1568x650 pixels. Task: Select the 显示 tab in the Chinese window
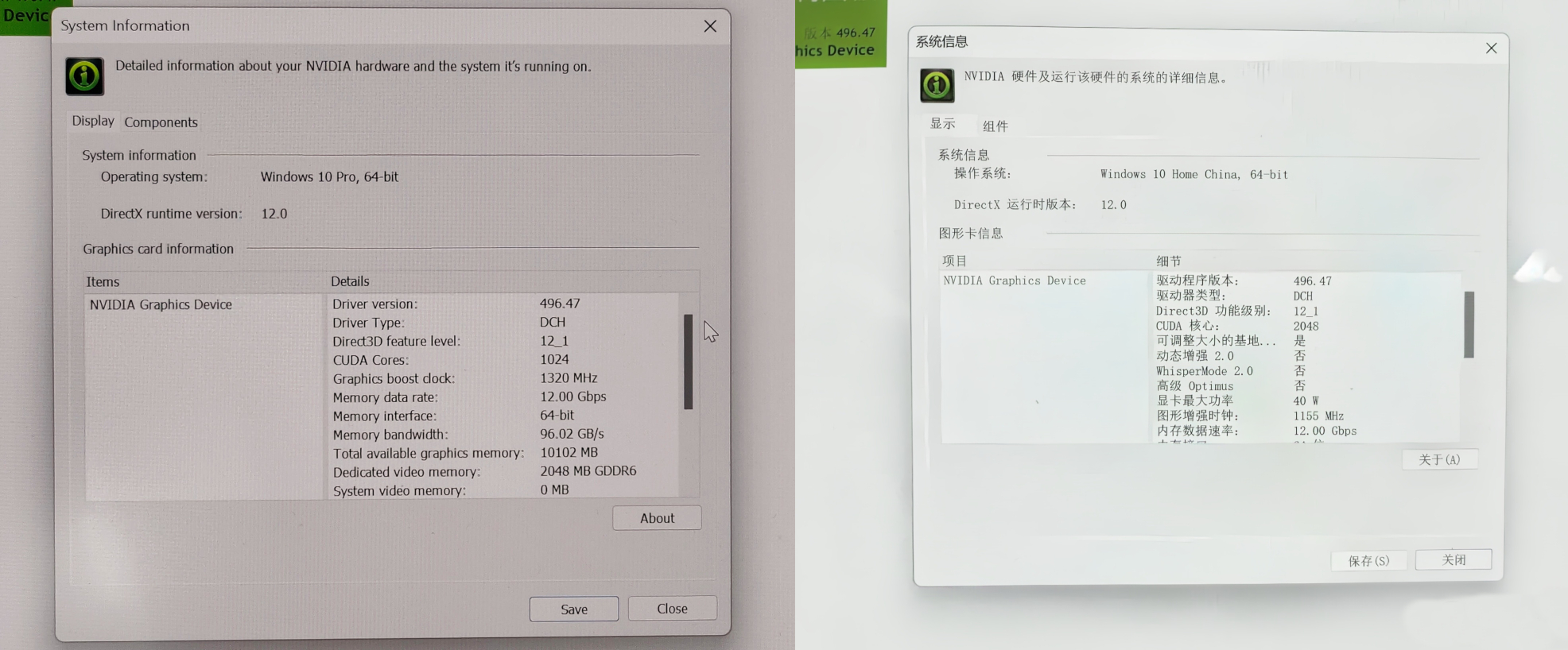[x=943, y=124]
